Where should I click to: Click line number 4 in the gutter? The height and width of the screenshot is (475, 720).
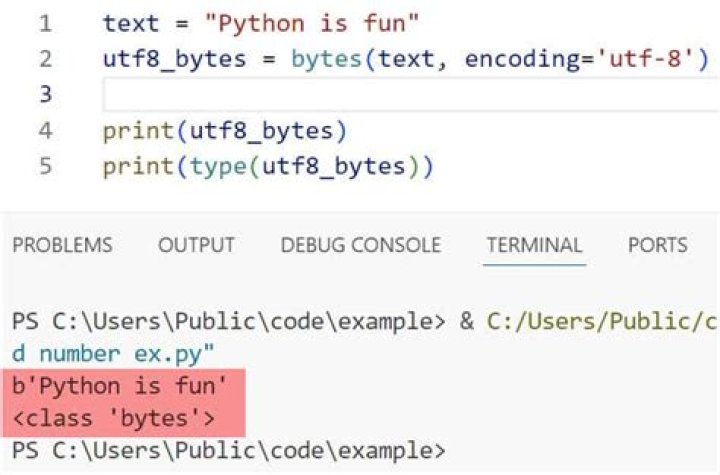(46, 130)
